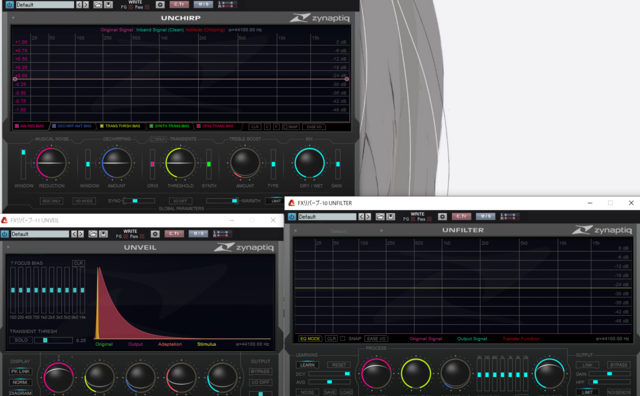640x396 pixels.
Task: Select previous preset arrow in UNVEIL window
Action: [x=74, y=234]
